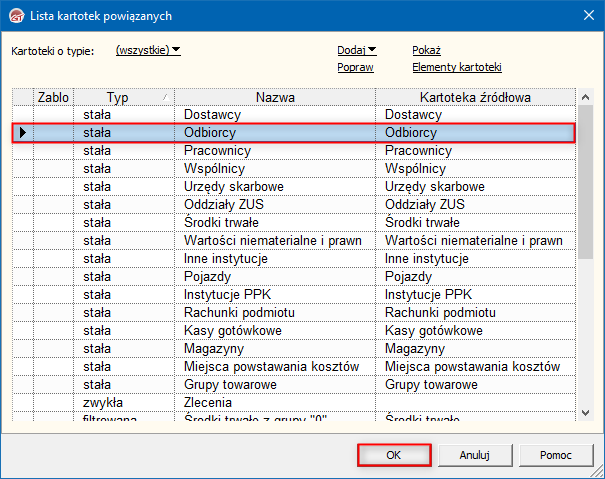The width and height of the screenshot is (605, 479).
Task: Click the Kartoteka źródłowa column header
Action: (x=476, y=97)
